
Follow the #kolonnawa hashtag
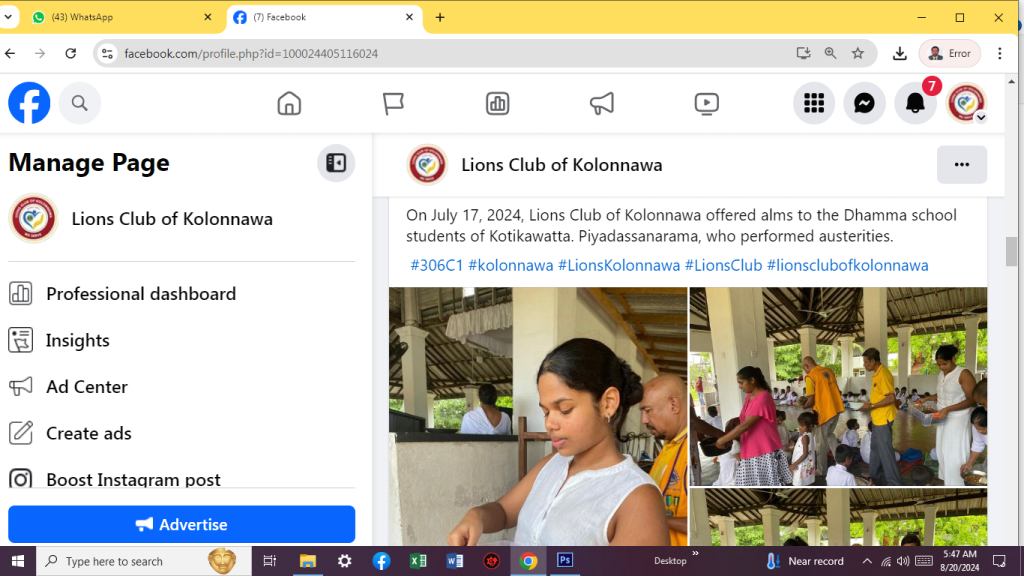511,265
